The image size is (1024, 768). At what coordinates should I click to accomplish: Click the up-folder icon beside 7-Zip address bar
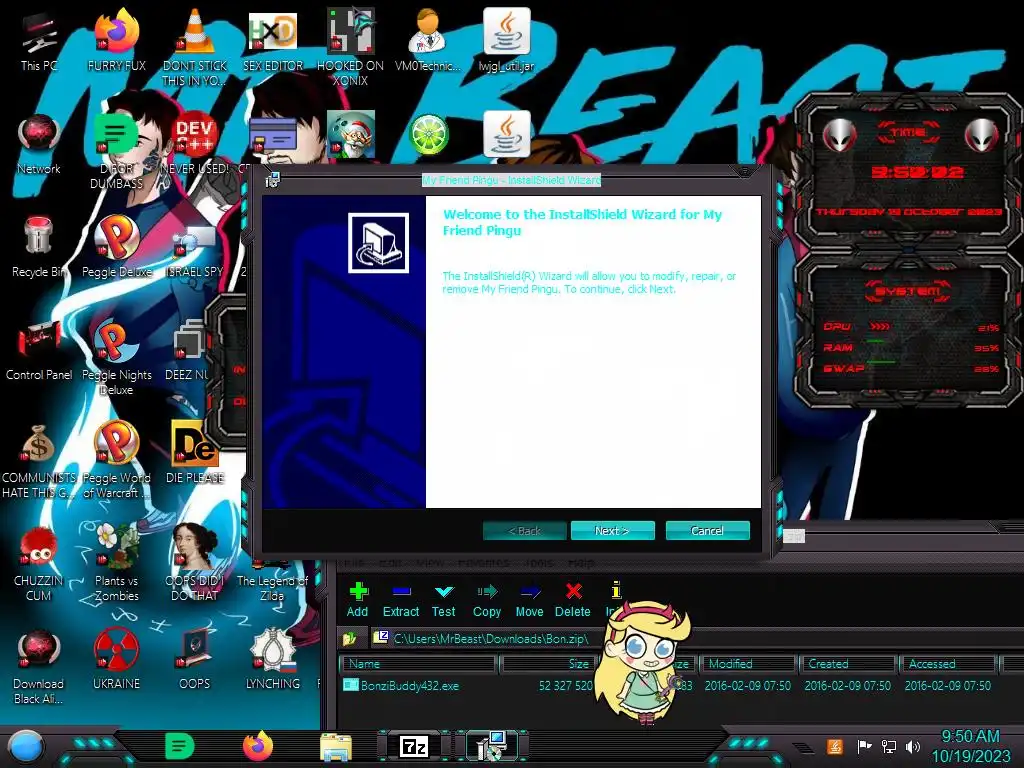coord(350,638)
